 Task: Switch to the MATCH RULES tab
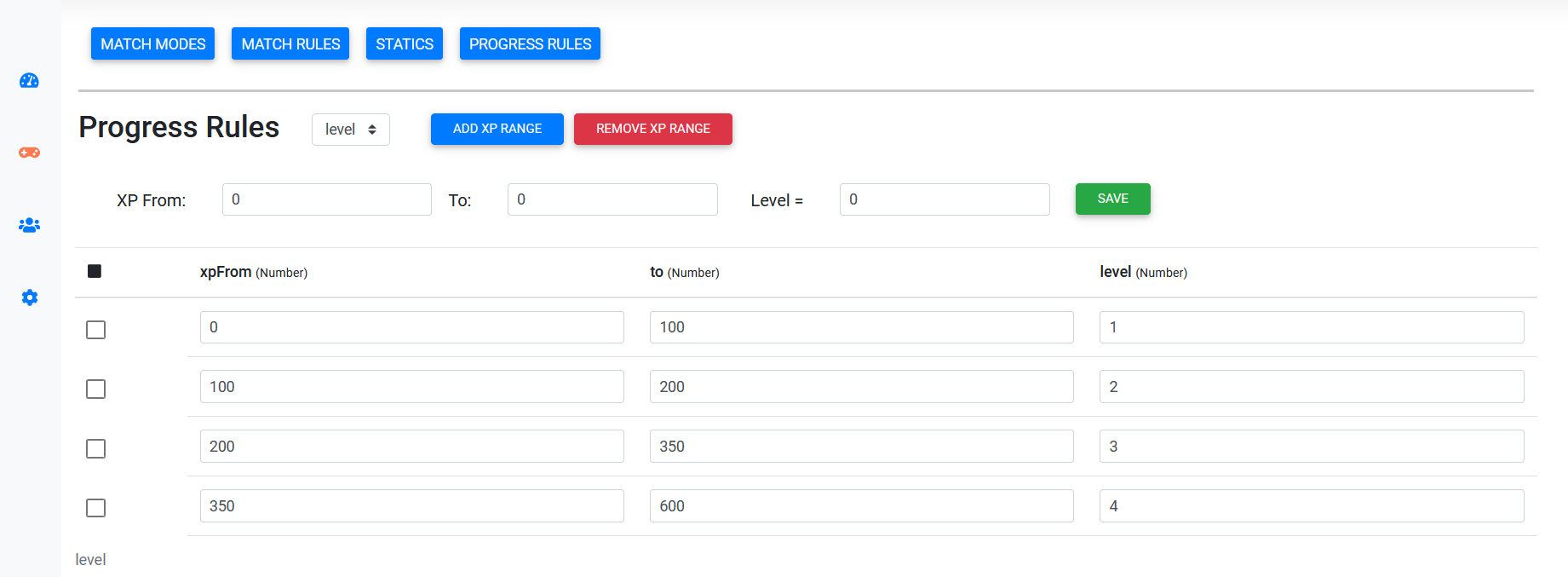(x=290, y=43)
